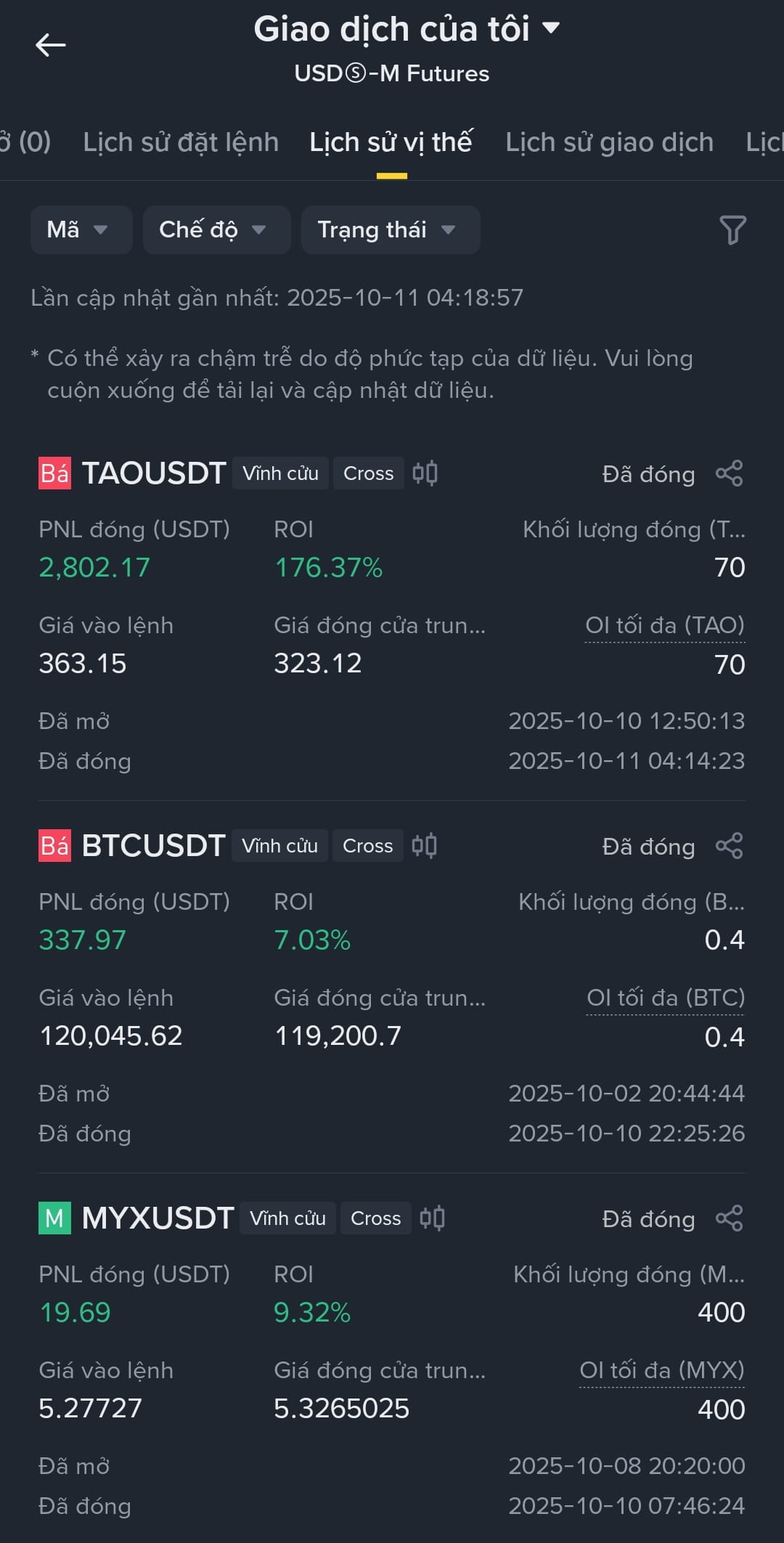
Task: Expand the Mã symbol dropdown
Action: point(81,230)
